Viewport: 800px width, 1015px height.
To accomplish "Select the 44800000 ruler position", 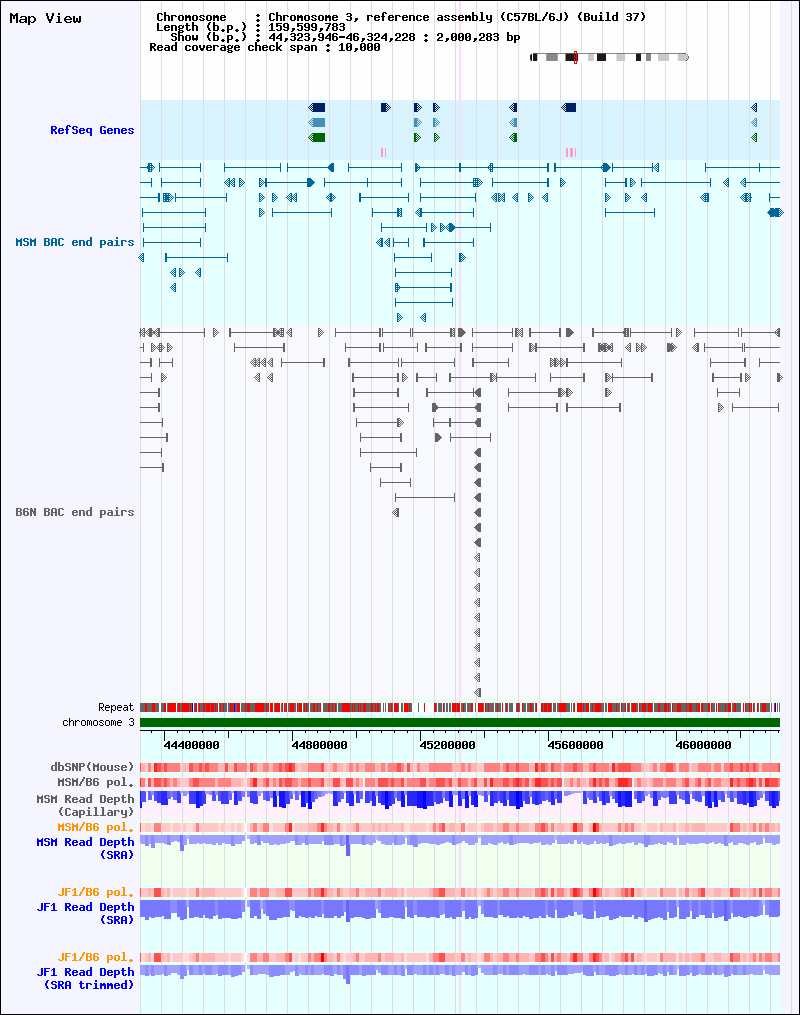I will (320, 745).
